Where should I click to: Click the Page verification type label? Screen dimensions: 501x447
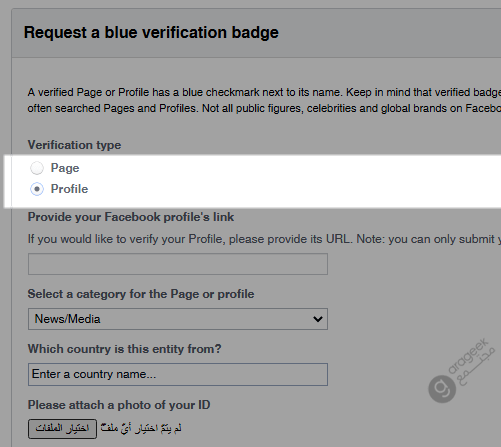[x=65, y=168]
